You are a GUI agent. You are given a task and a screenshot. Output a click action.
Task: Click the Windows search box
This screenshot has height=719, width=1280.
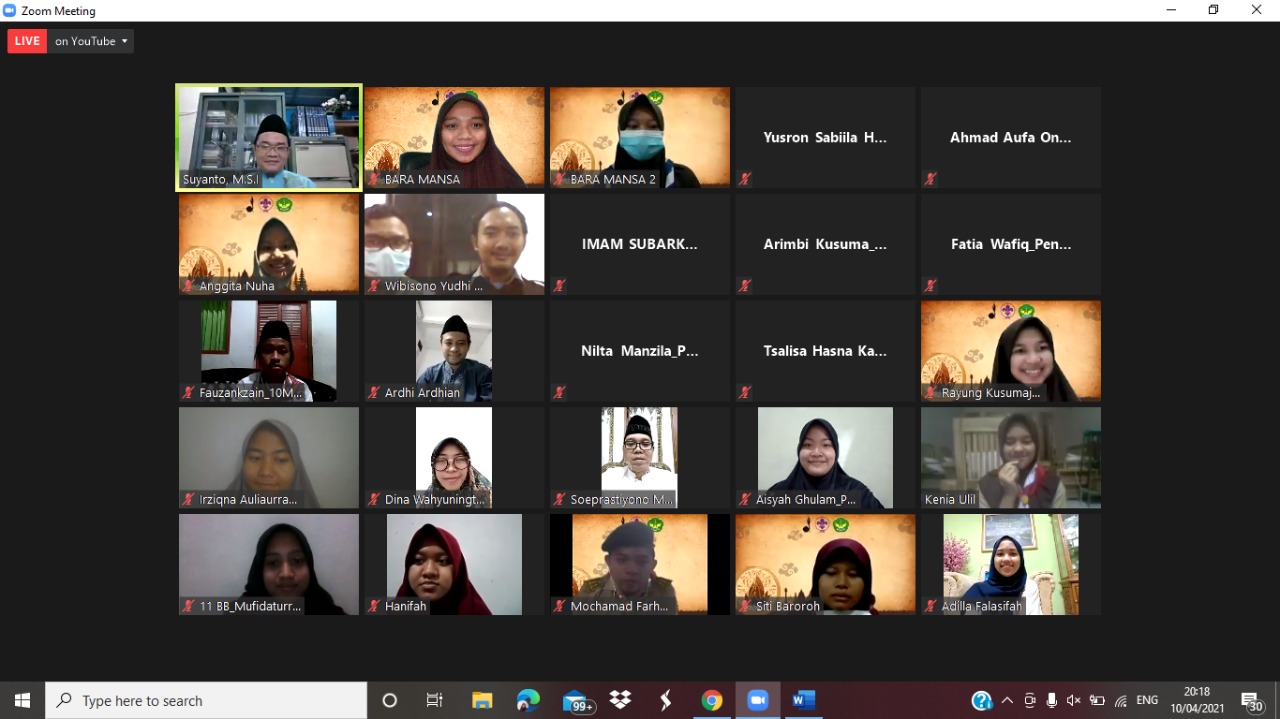pyautogui.click(x=207, y=701)
